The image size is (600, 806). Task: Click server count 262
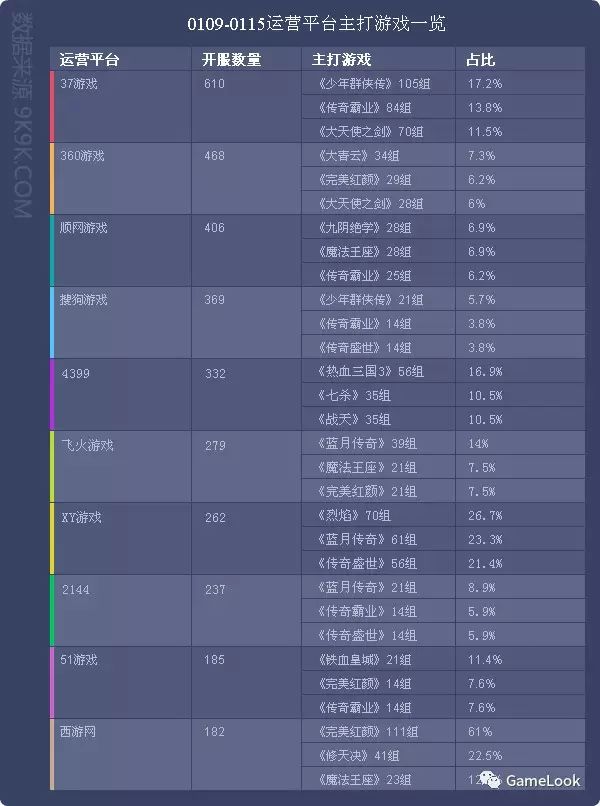pos(215,517)
